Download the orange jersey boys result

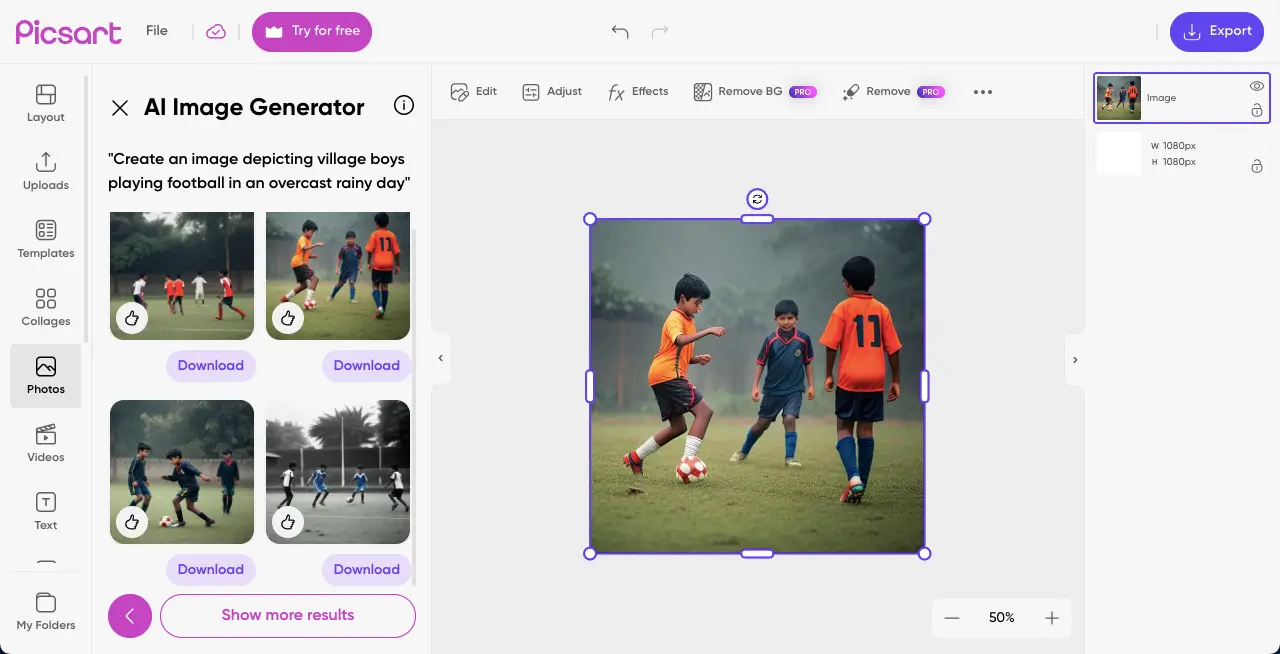tap(367, 366)
